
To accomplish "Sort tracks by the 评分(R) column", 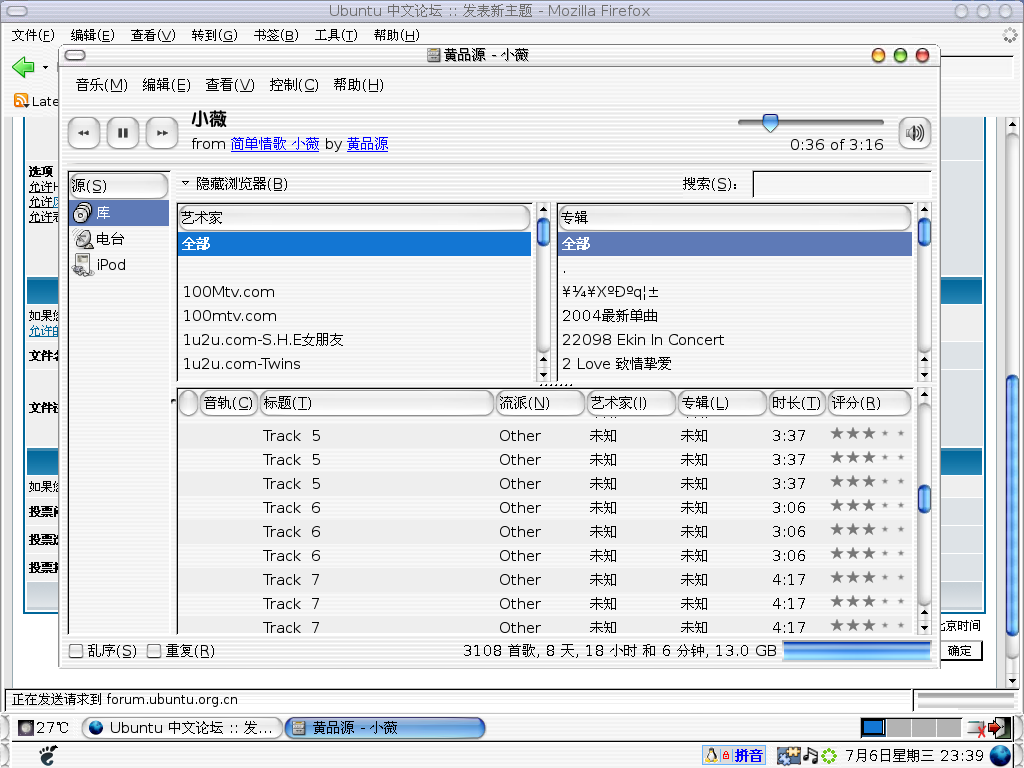I will pyautogui.click(x=869, y=403).
